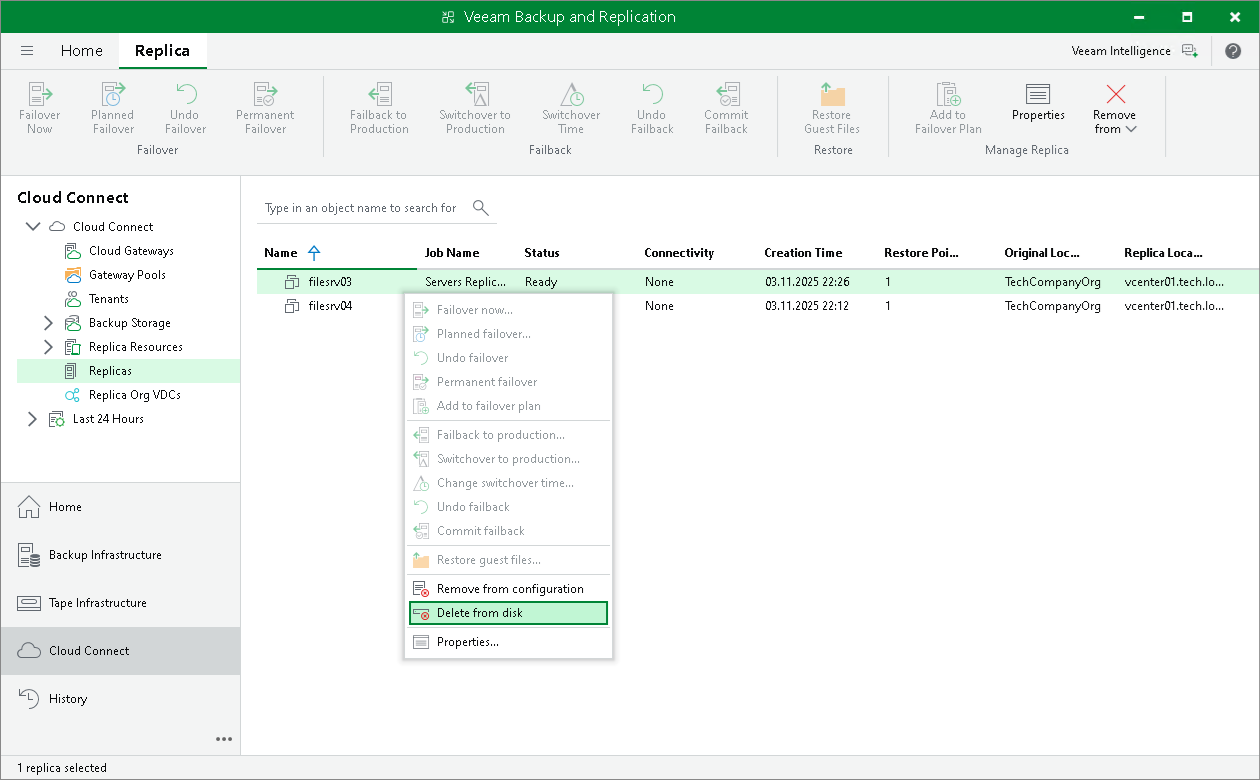Expand the Backup Storage tree node

[x=49, y=323]
